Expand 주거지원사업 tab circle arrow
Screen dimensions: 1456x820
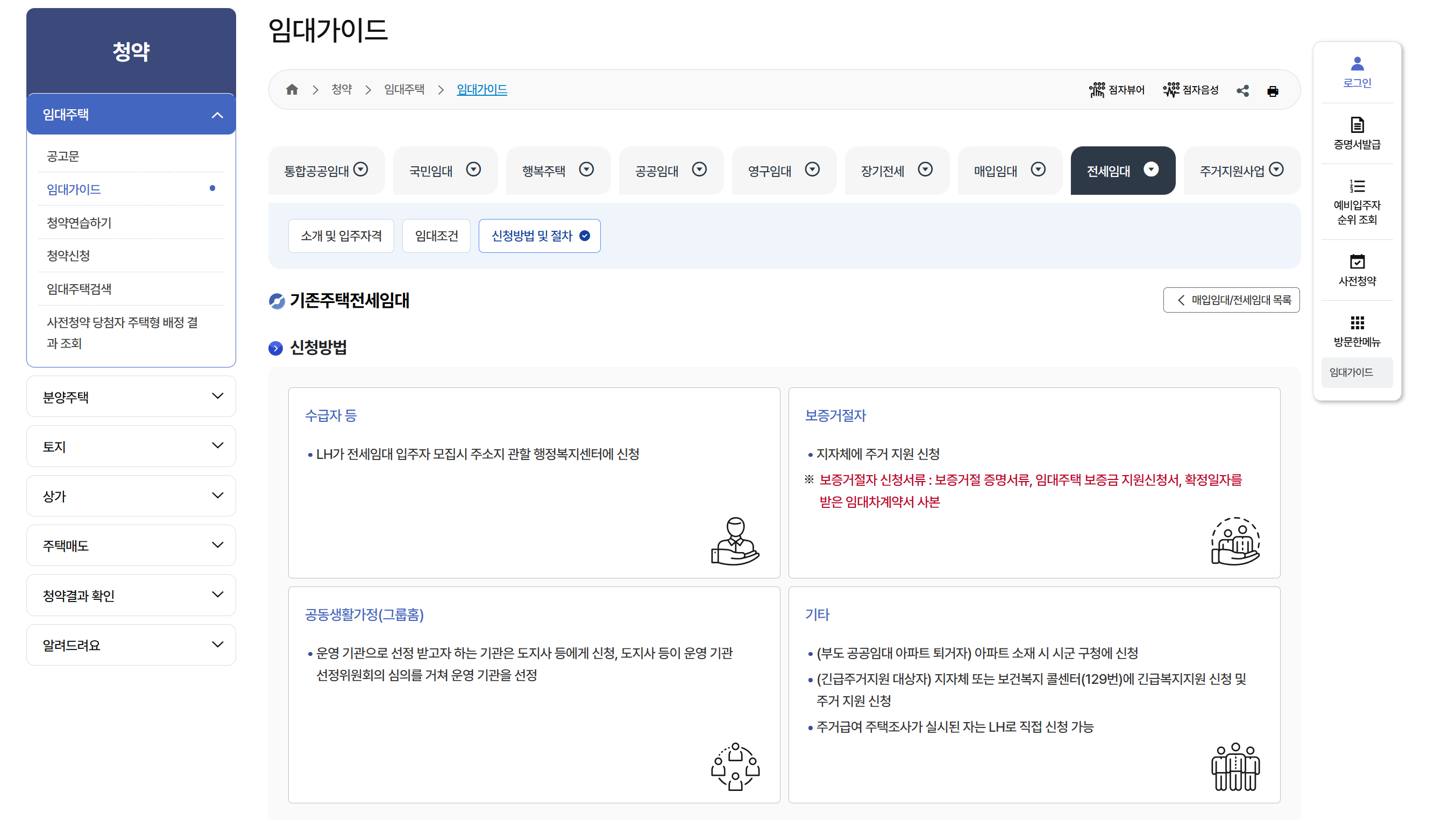1276,169
